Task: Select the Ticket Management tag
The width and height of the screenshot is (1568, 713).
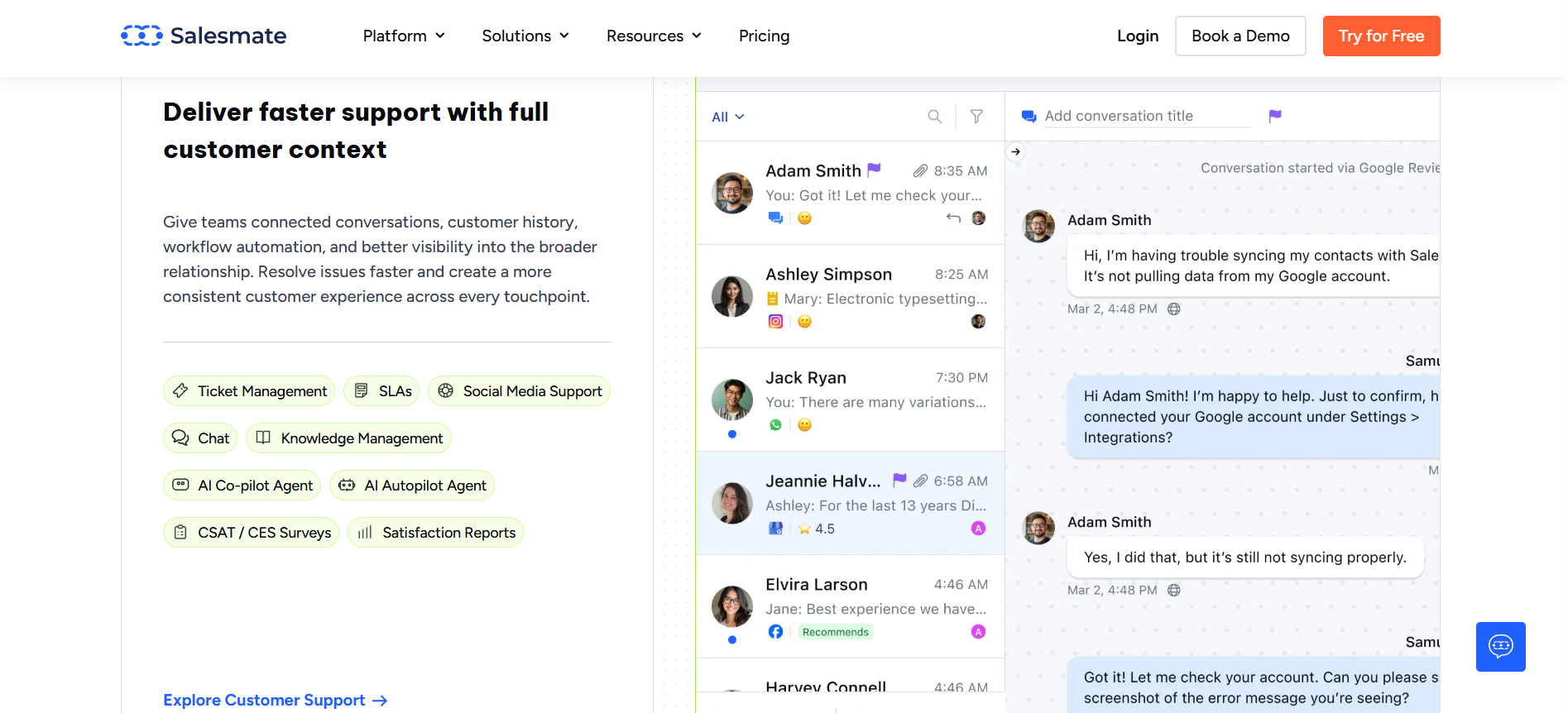Action: [x=249, y=391]
